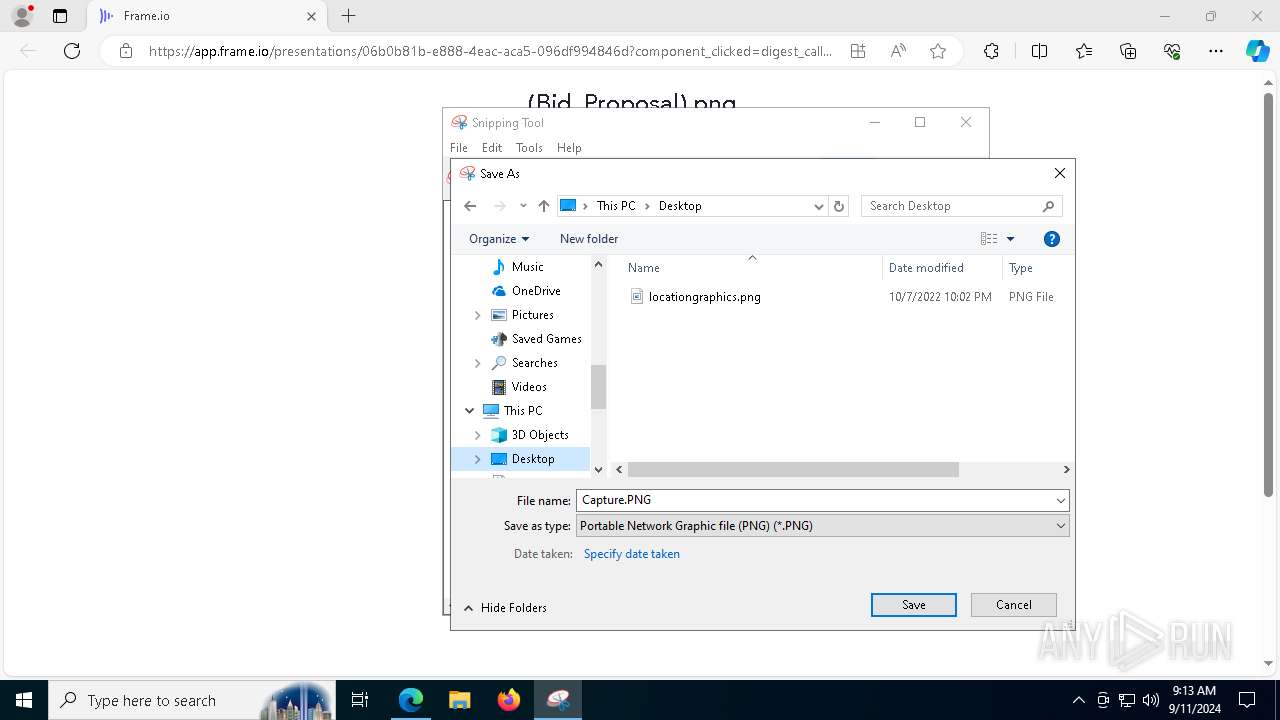Open Save as type dropdown
1280x720 pixels.
pos(822,526)
